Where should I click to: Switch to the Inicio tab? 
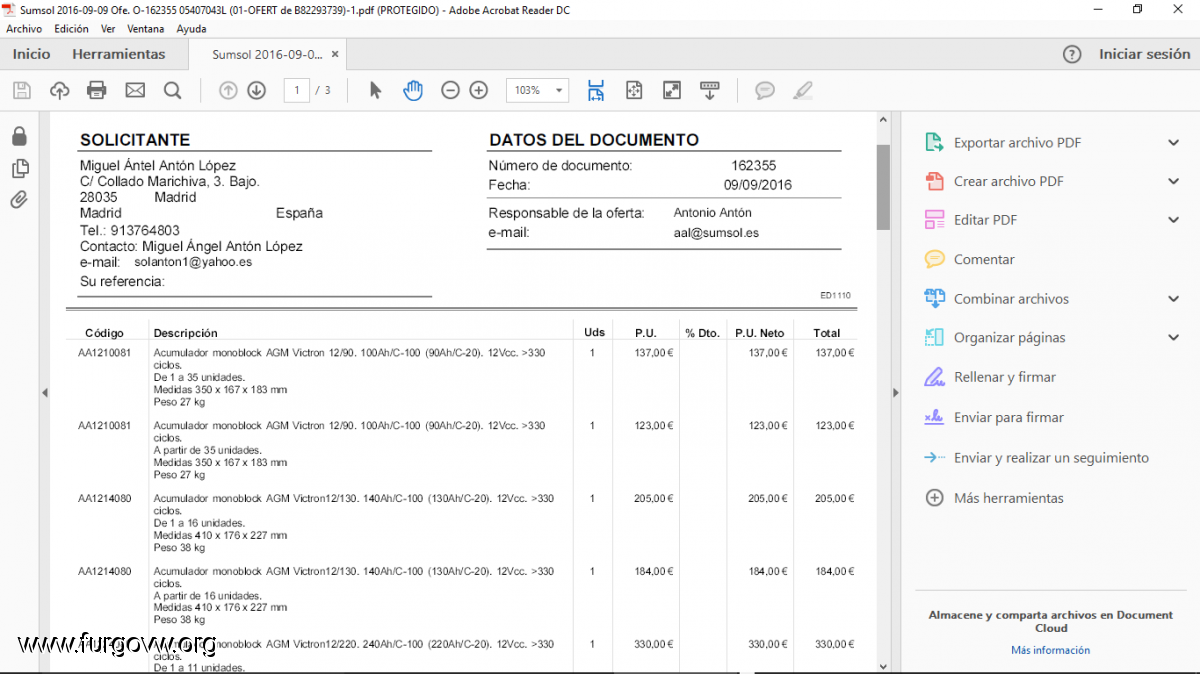coord(31,55)
